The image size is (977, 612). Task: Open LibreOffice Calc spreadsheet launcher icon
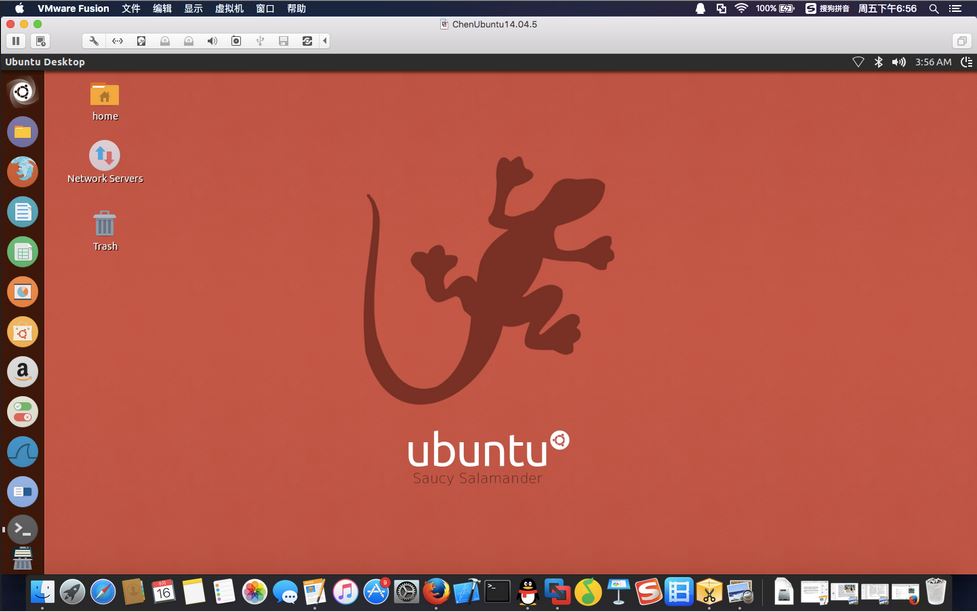click(22, 251)
